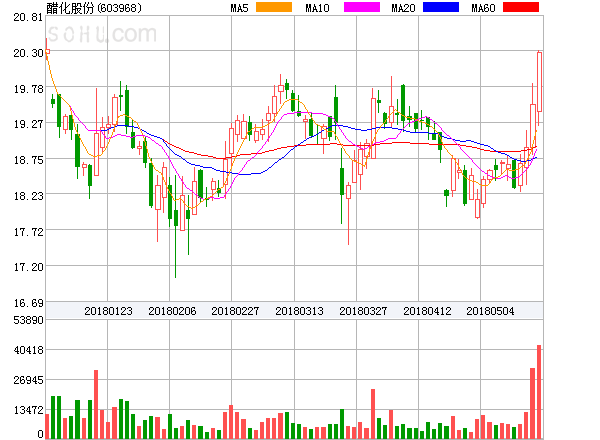Click the 20.30 price axis label

click(x=28, y=53)
